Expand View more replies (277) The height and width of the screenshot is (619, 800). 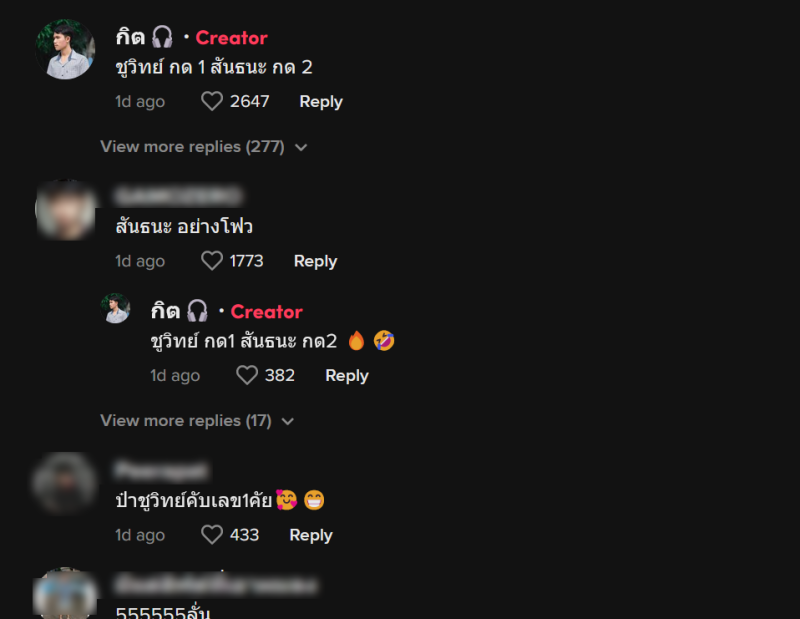192,147
